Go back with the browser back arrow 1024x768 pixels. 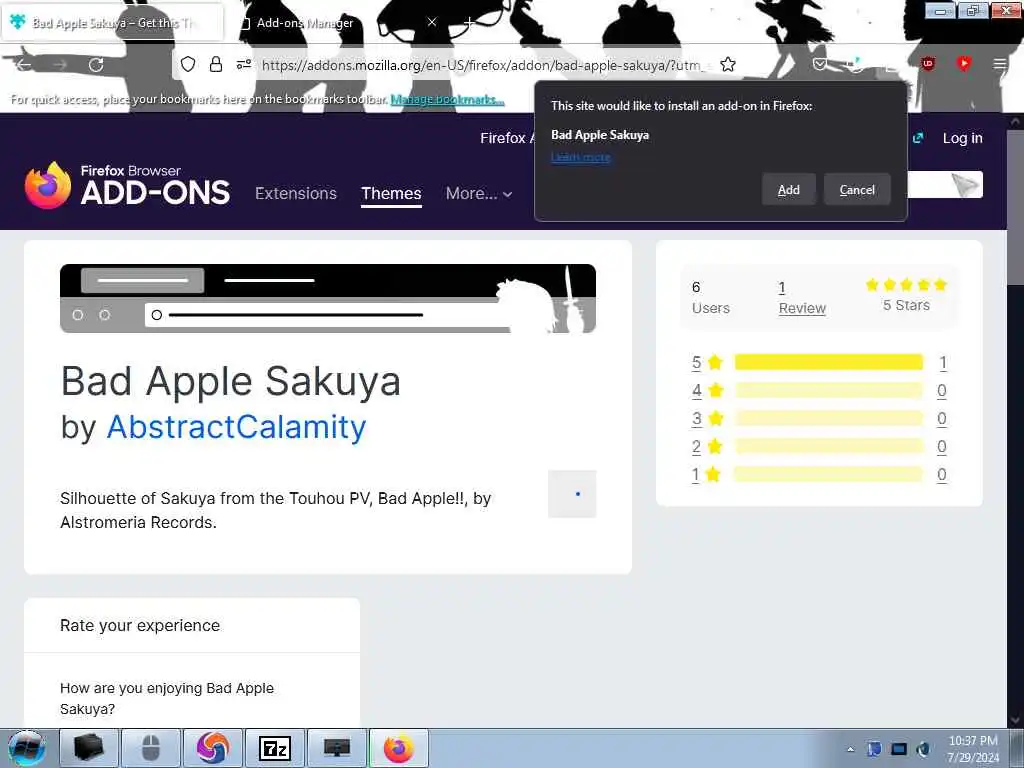[x=23, y=65]
